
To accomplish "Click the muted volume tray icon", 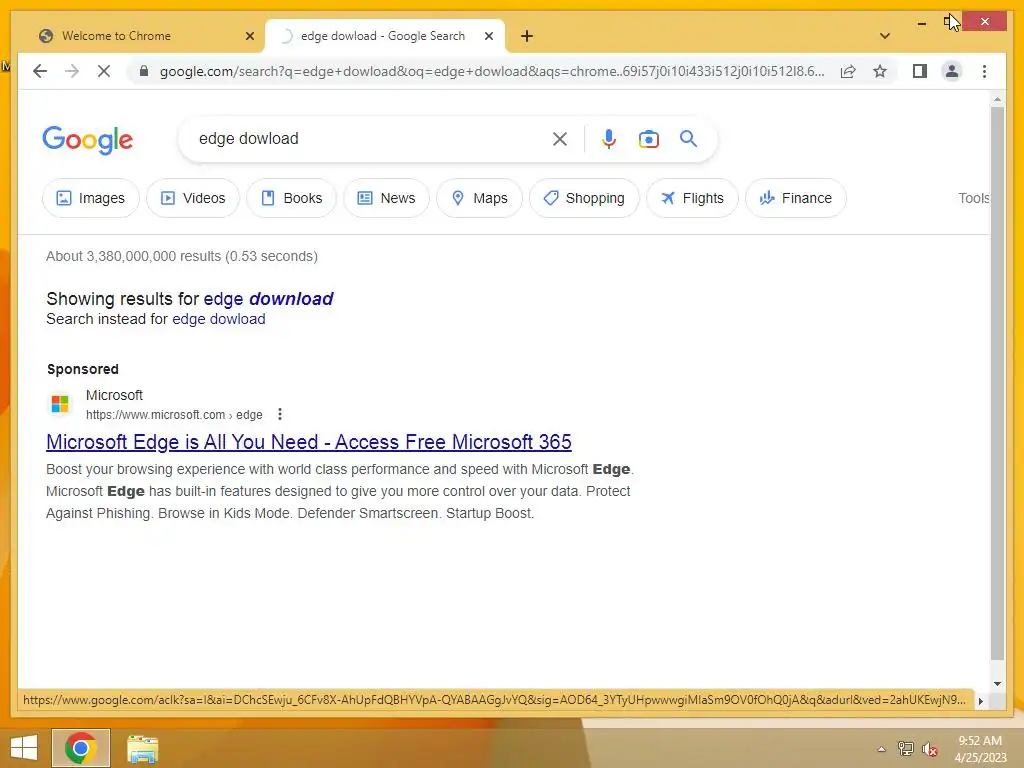I will (x=929, y=749).
